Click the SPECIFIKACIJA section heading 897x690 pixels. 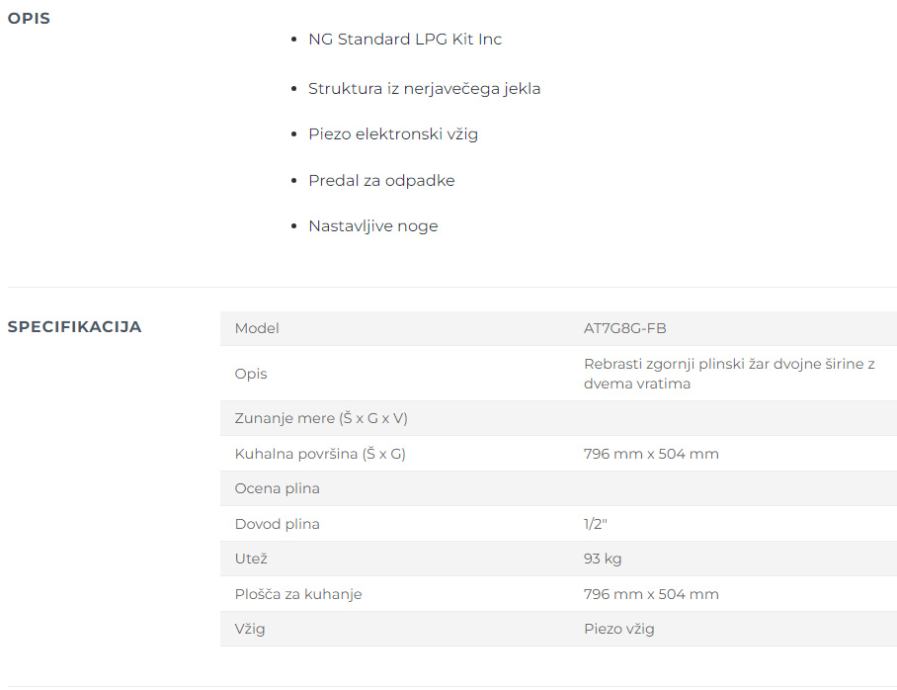click(x=74, y=327)
